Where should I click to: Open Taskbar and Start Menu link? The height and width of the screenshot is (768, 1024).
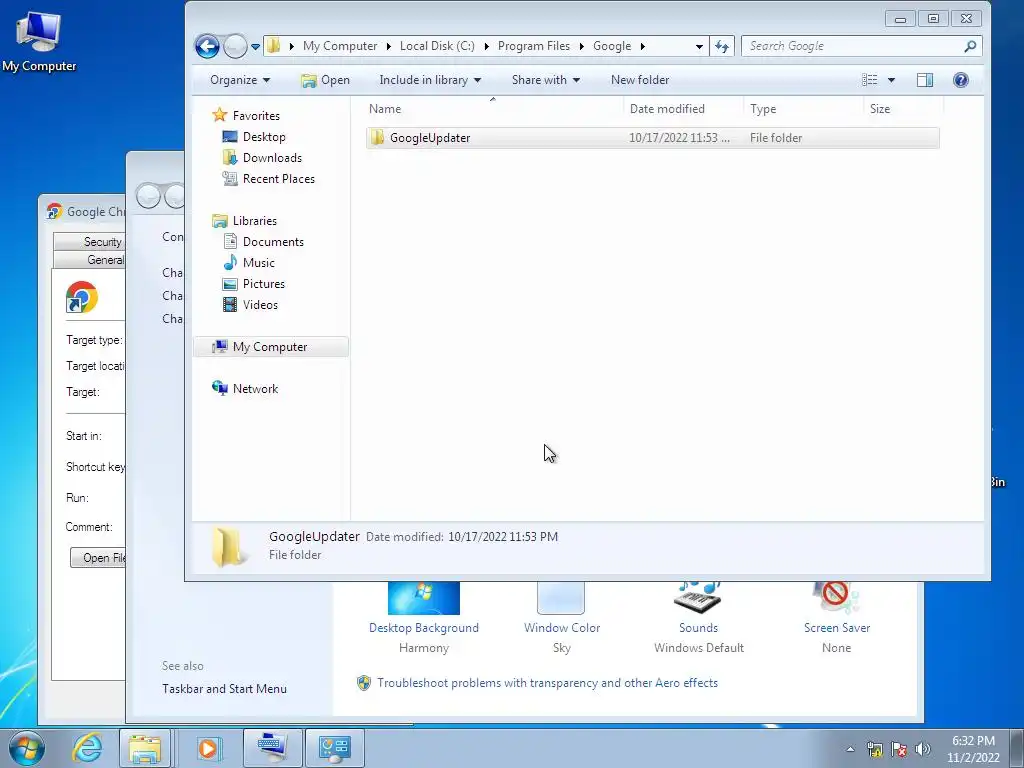click(224, 689)
